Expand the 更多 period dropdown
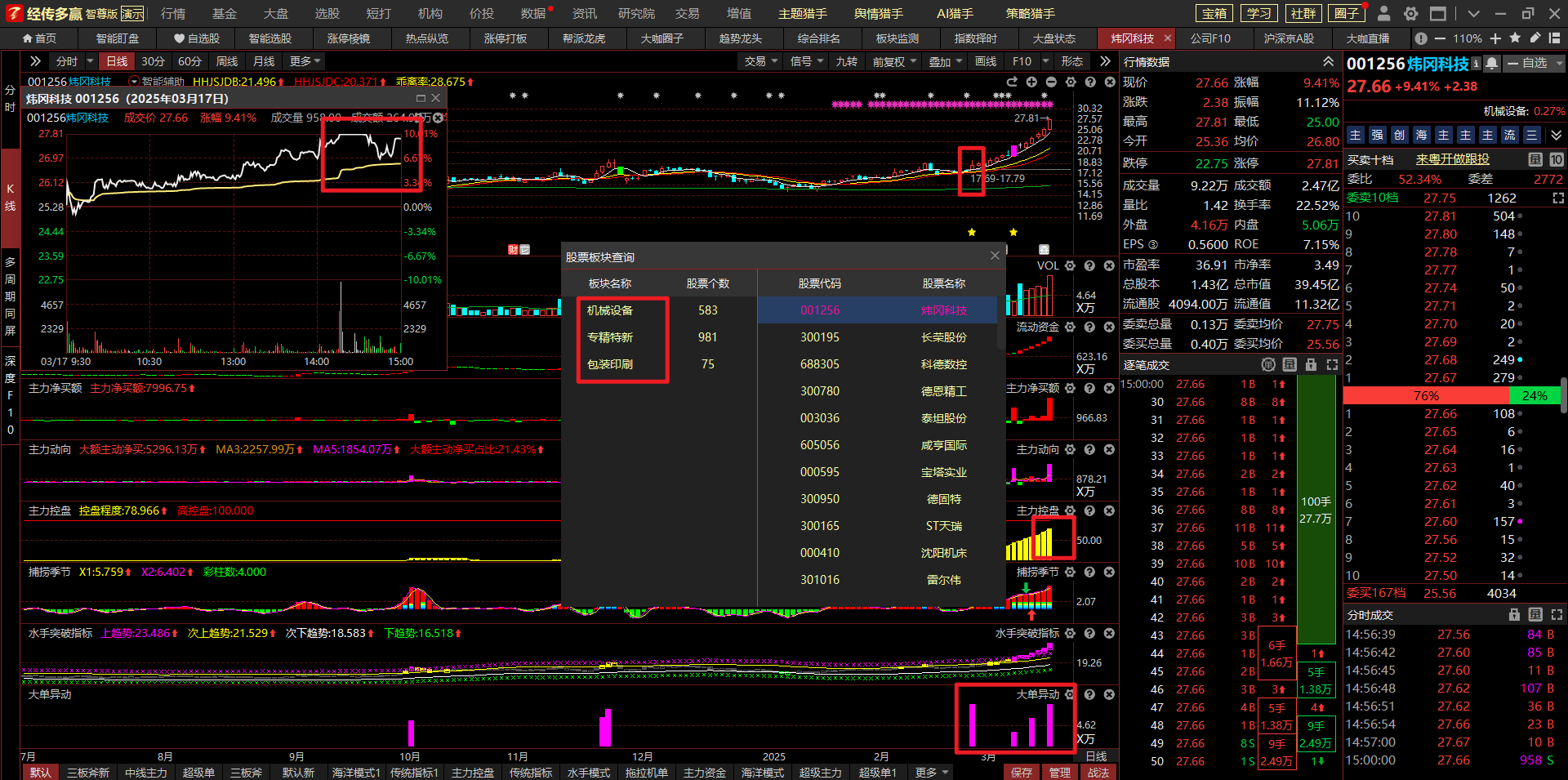 tap(305, 61)
